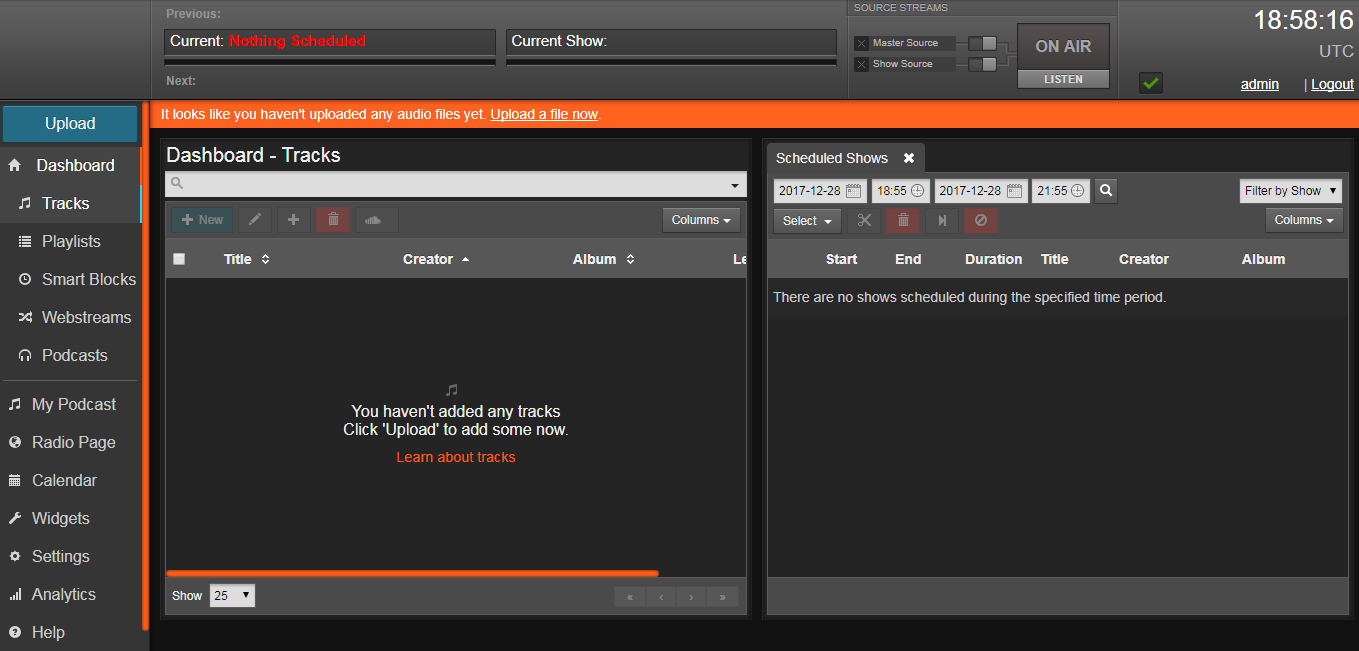1359x651 pixels.
Task: Click the sidebar orange scrollbar
Action: pos(145,365)
